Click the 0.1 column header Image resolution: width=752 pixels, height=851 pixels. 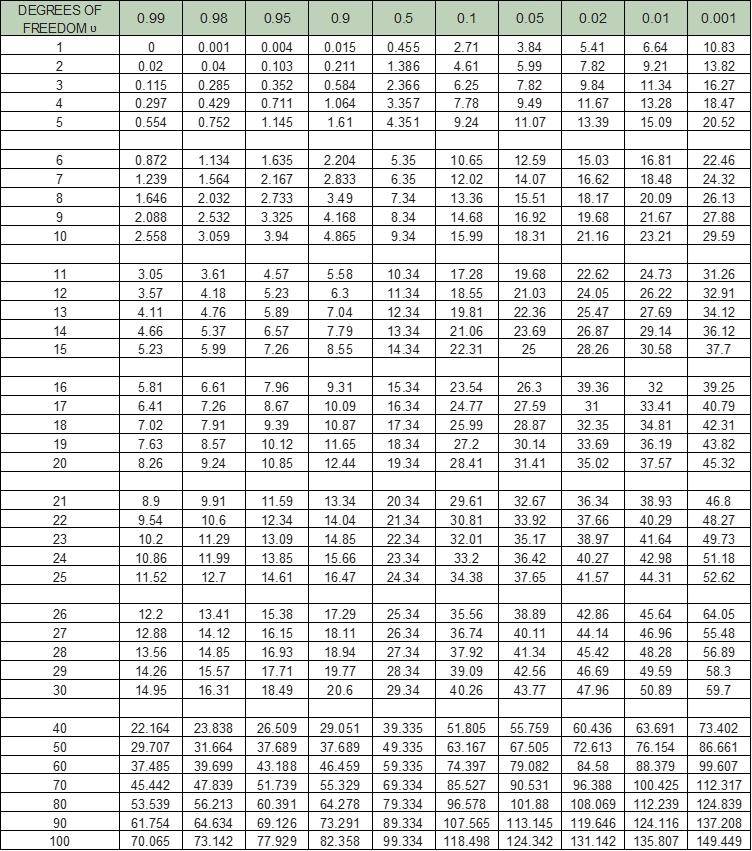[x=467, y=18]
